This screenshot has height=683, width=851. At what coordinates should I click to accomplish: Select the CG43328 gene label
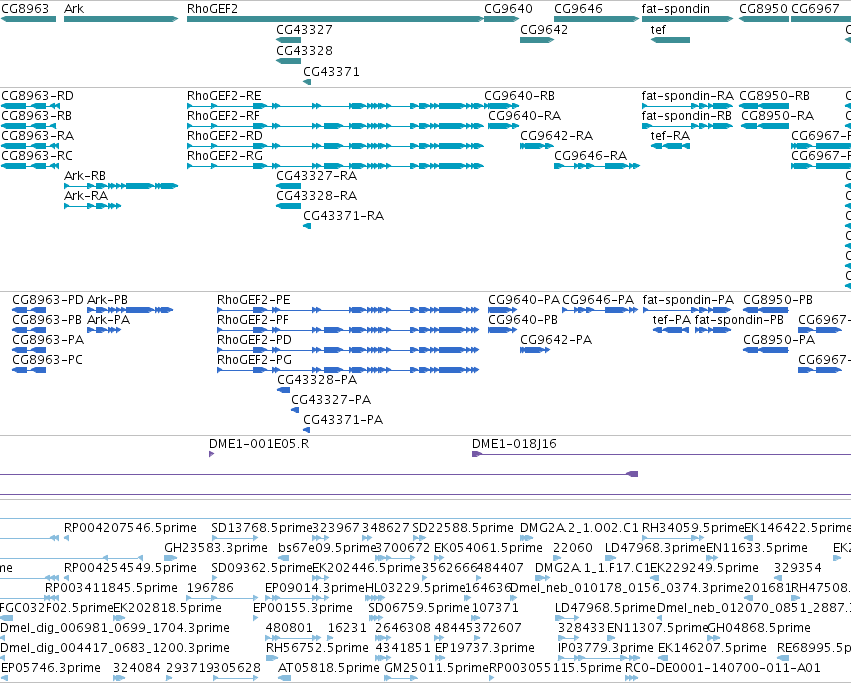click(304, 50)
